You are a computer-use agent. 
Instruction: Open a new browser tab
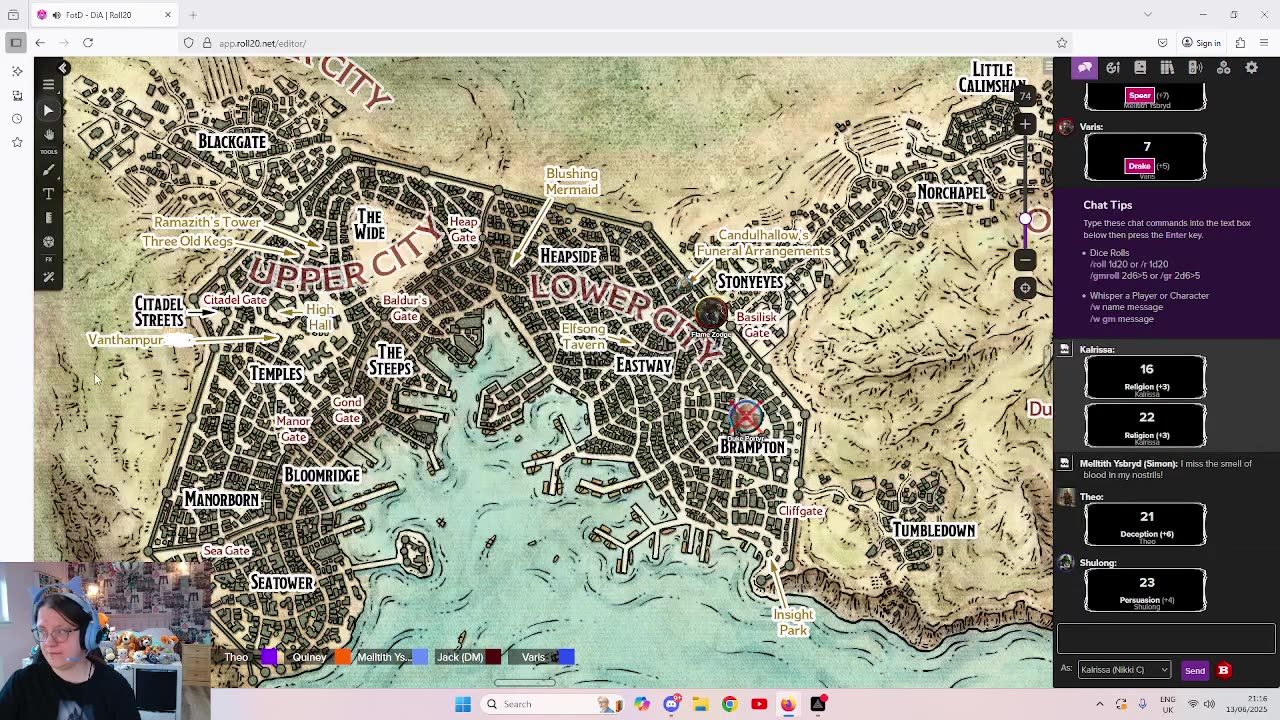pyautogui.click(x=193, y=15)
